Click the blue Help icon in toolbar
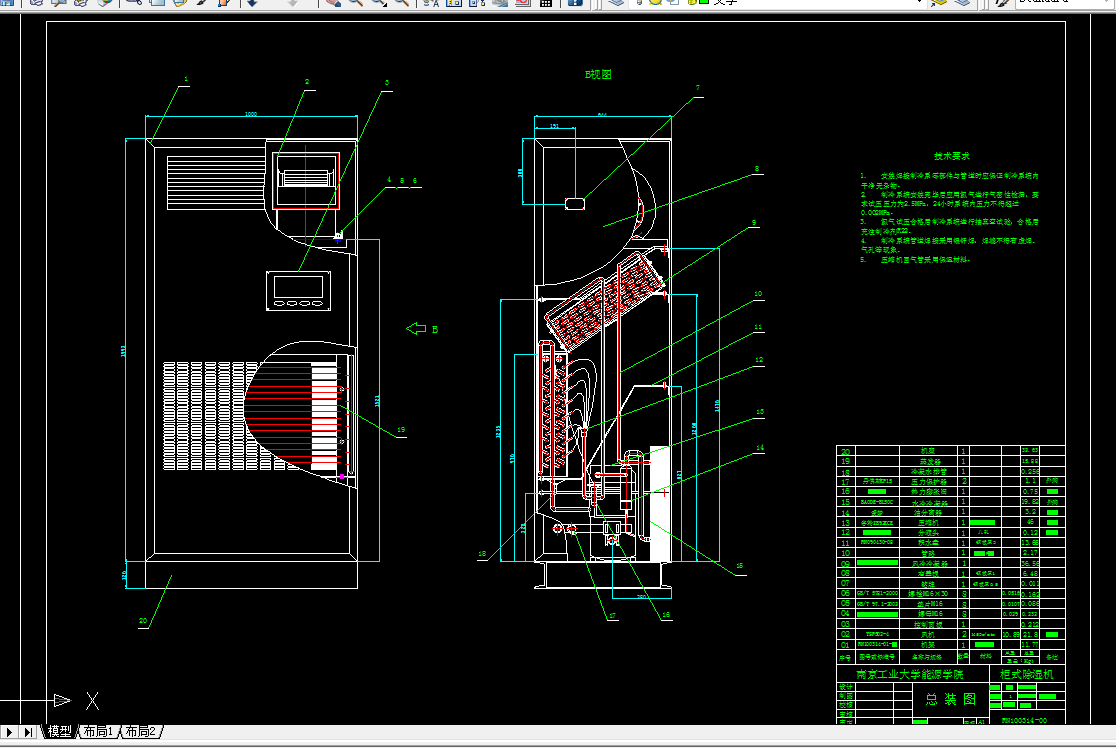Viewport: 1116px width, 748px height. (575, 2)
